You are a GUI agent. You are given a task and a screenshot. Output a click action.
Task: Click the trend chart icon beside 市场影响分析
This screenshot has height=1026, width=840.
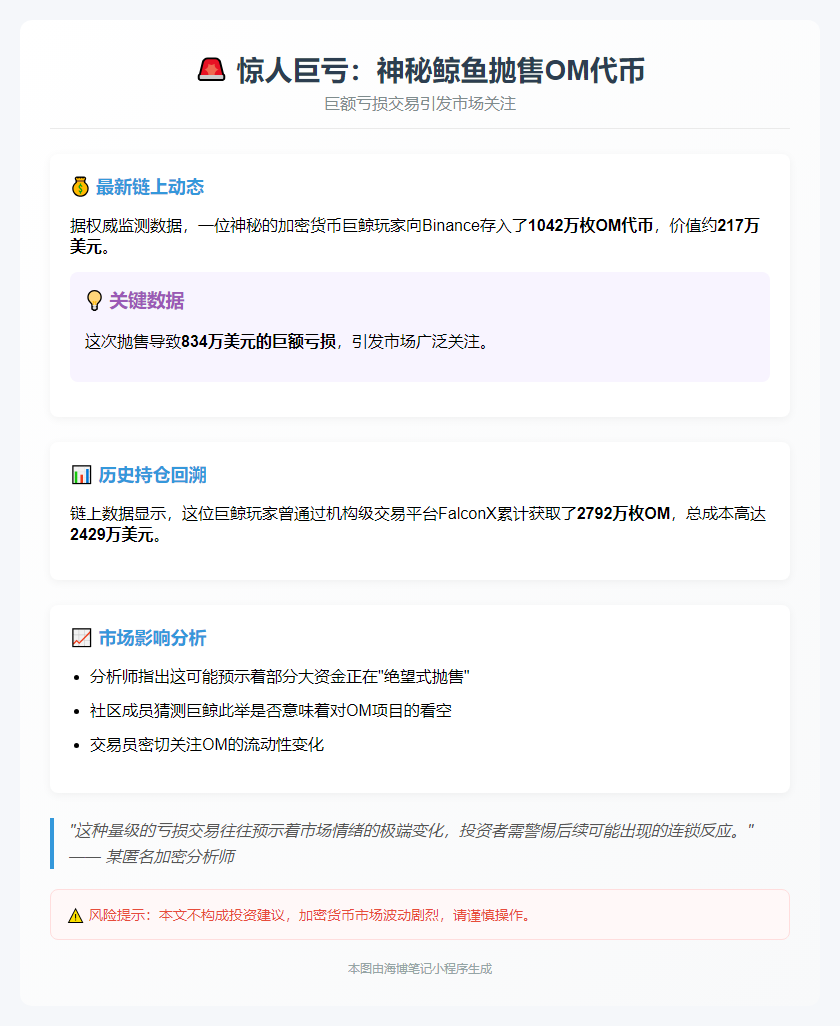point(81,638)
